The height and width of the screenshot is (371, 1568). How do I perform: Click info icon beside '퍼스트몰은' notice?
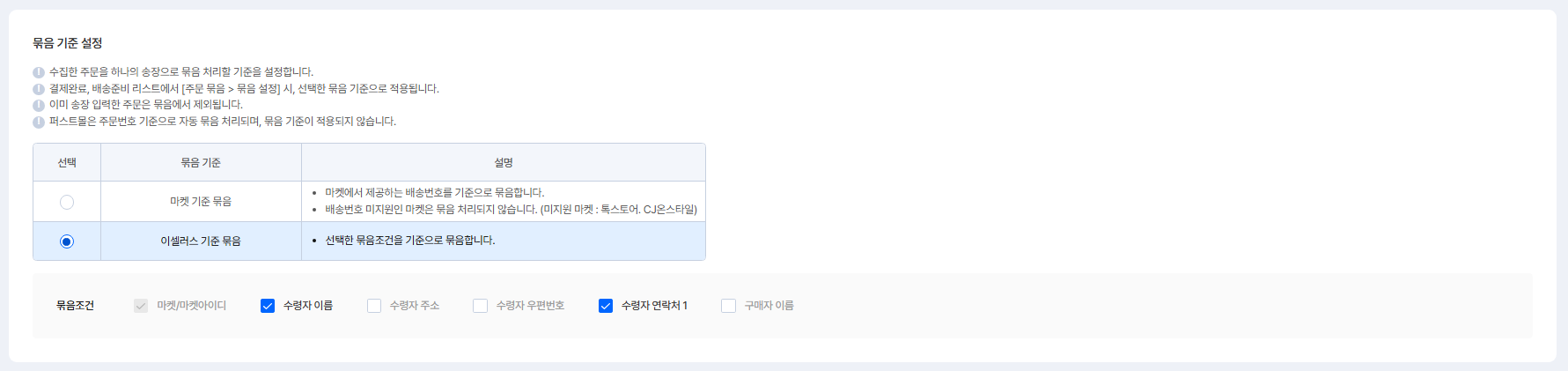[39, 122]
